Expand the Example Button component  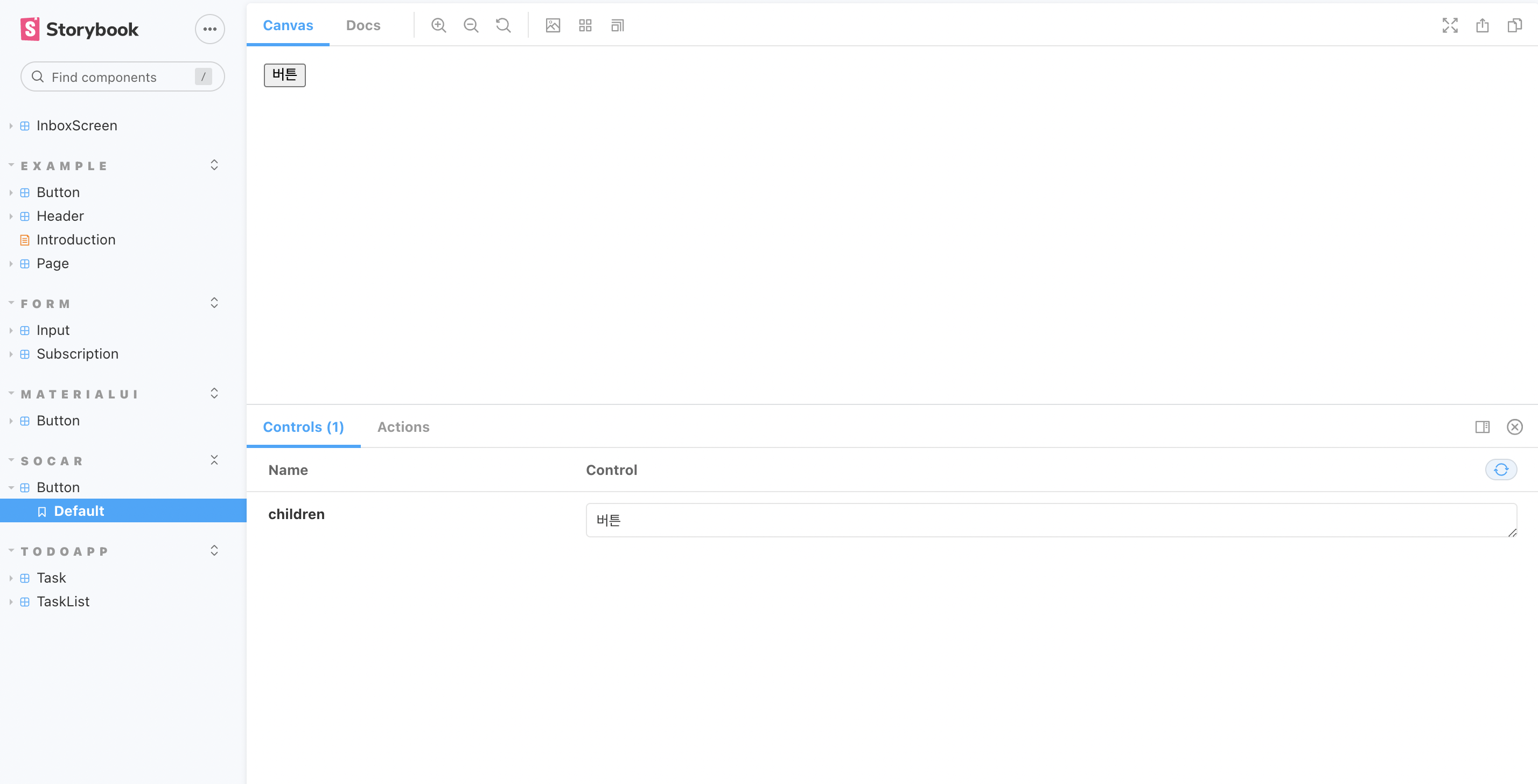tap(58, 192)
